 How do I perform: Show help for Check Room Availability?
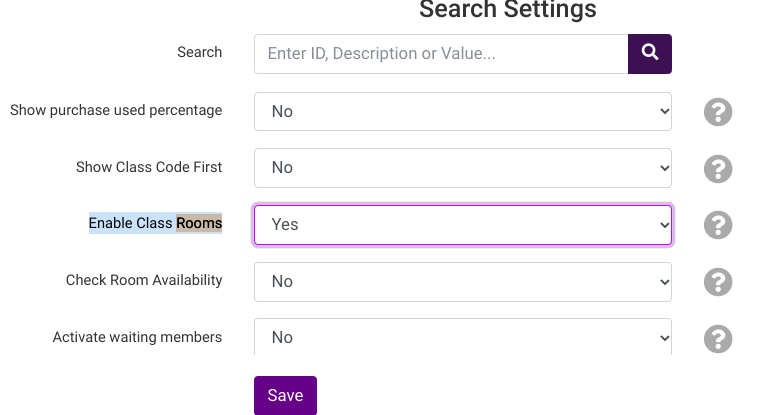click(718, 282)
